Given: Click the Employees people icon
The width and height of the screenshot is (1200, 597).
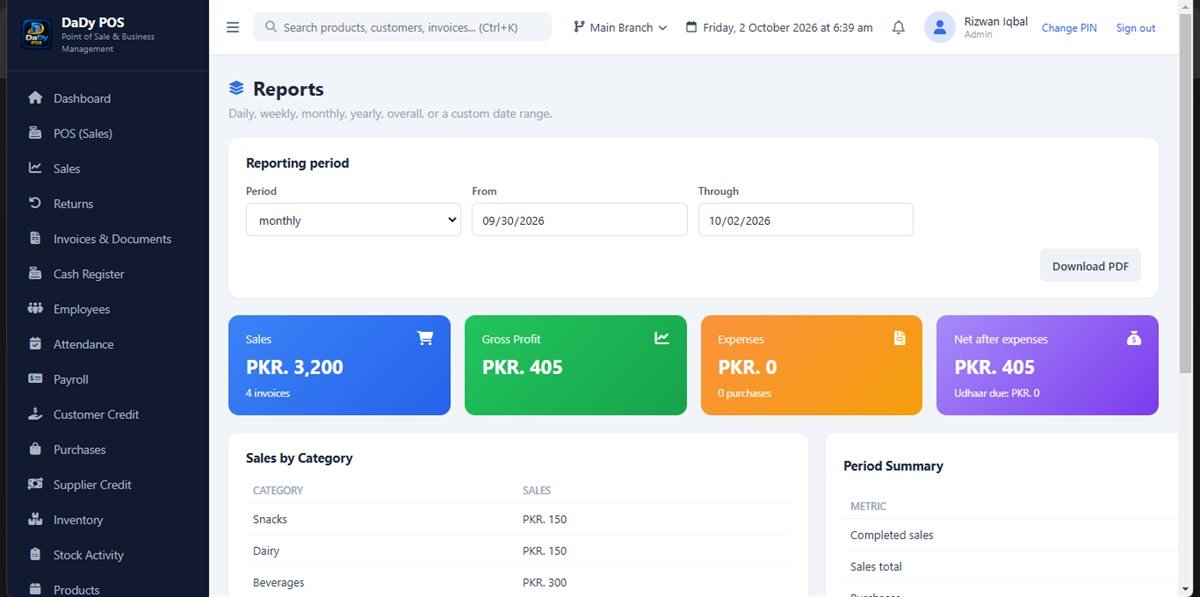Looking at the screenshot, I should (36, 308).
